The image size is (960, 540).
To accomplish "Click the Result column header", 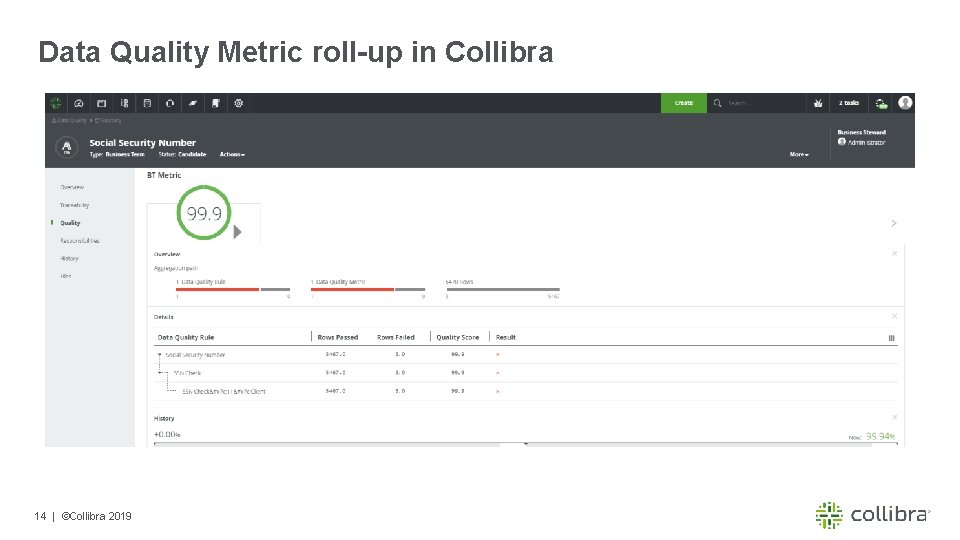I will [506, 337].
